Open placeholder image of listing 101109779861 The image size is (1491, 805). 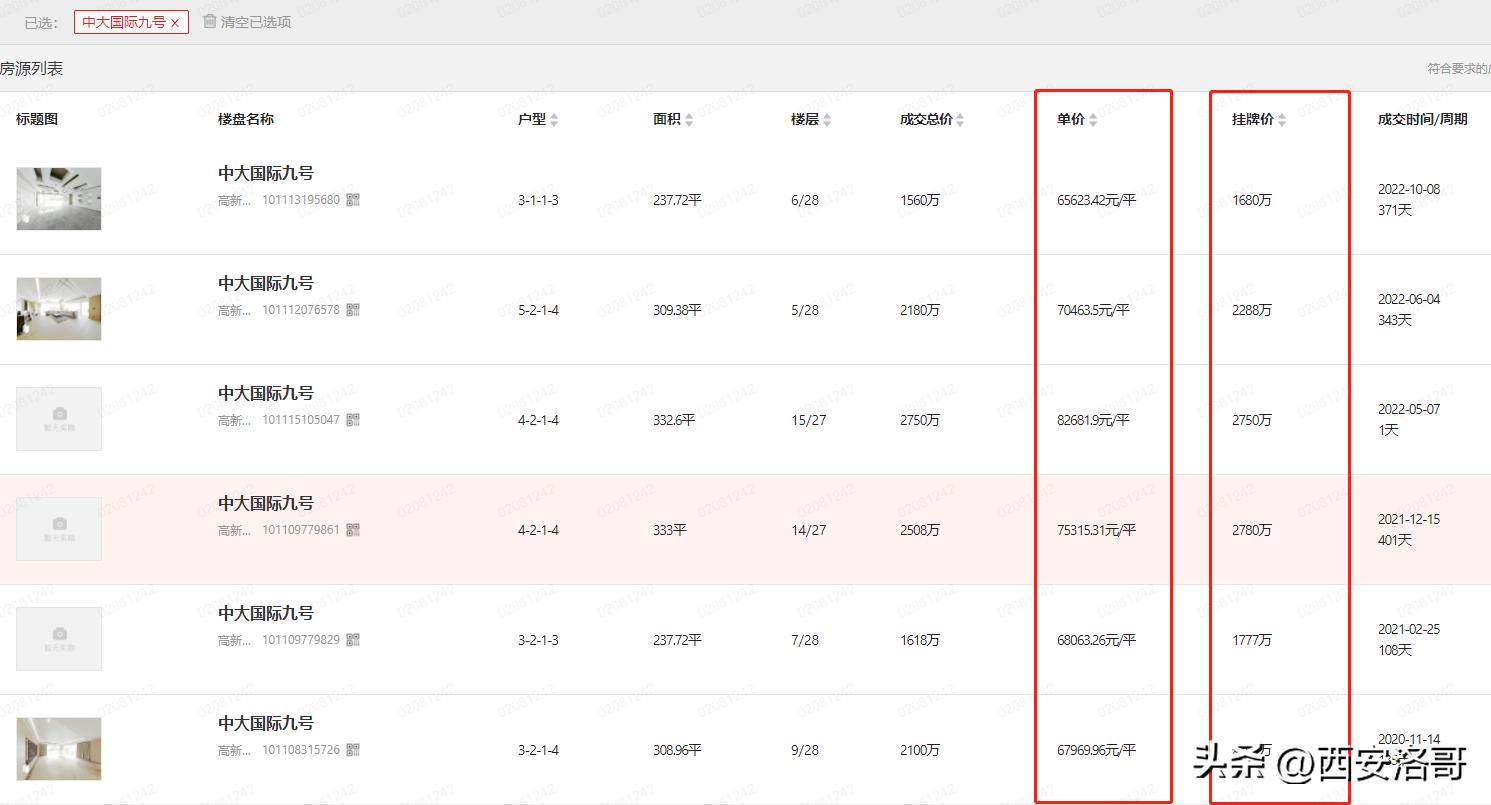tap(59, 529)
